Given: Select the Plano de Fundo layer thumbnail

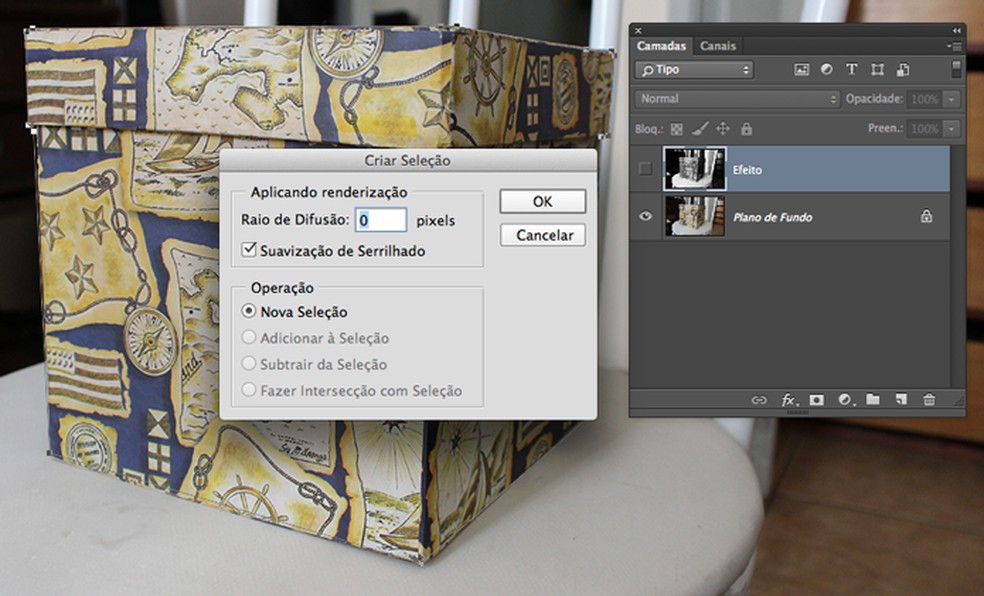Looking at the screenshot, I should coord(695,216).
